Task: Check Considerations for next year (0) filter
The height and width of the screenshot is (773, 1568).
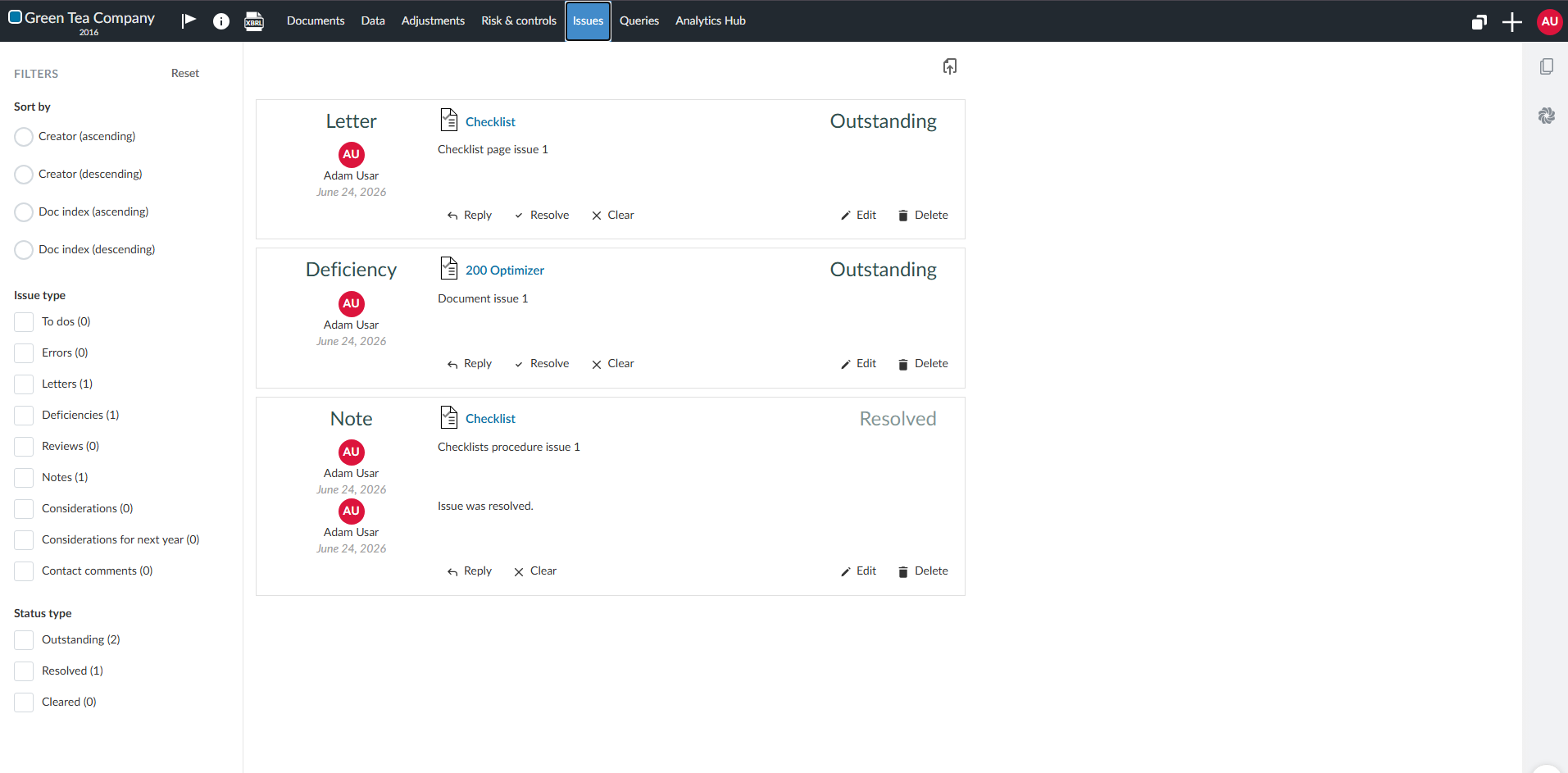Action: pos(24,540)
